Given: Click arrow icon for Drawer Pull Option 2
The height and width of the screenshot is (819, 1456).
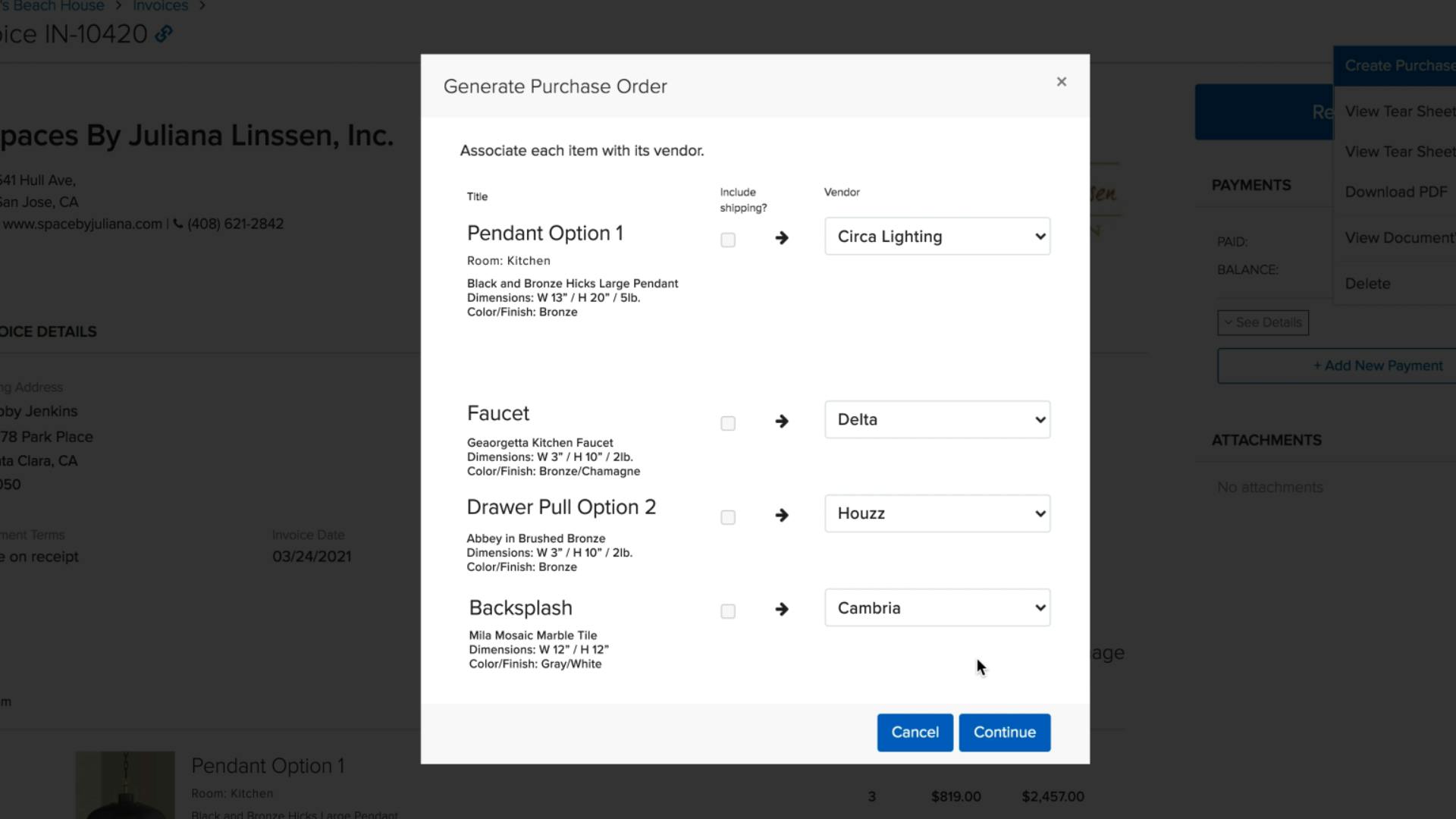Looking at the screenshot, I should (x=782, y=516).
